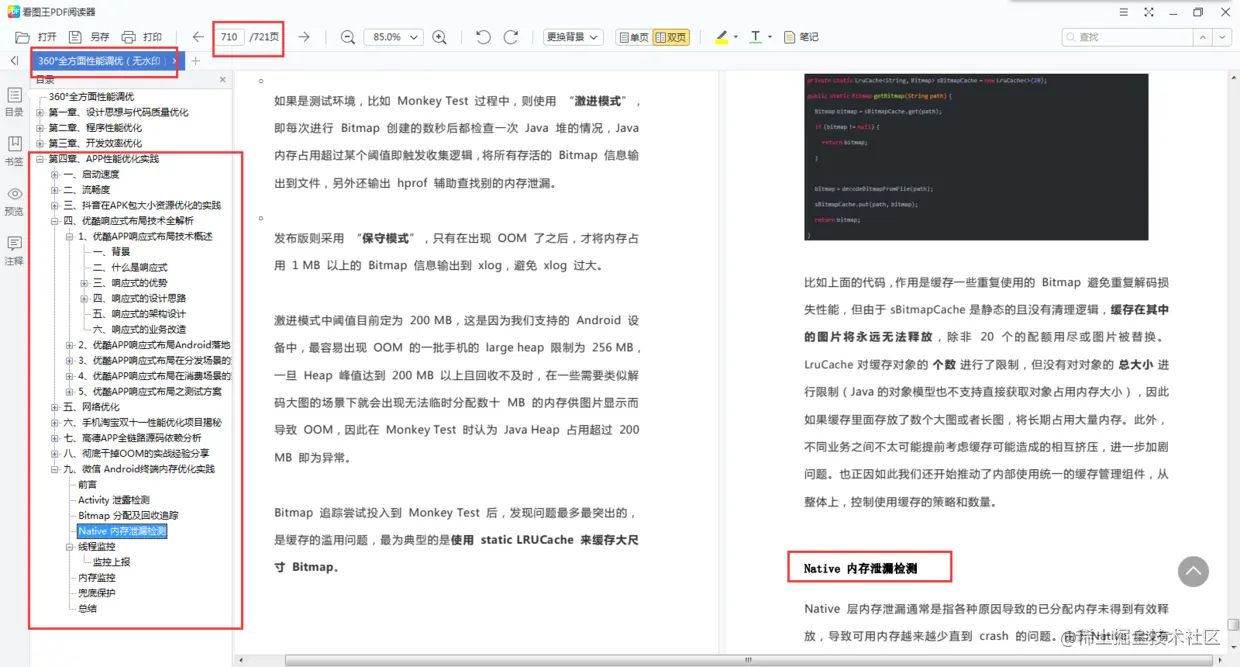Go to 兜底保护 outline entry
This screenshot has height=667, width=1240.
coord(97,593)
